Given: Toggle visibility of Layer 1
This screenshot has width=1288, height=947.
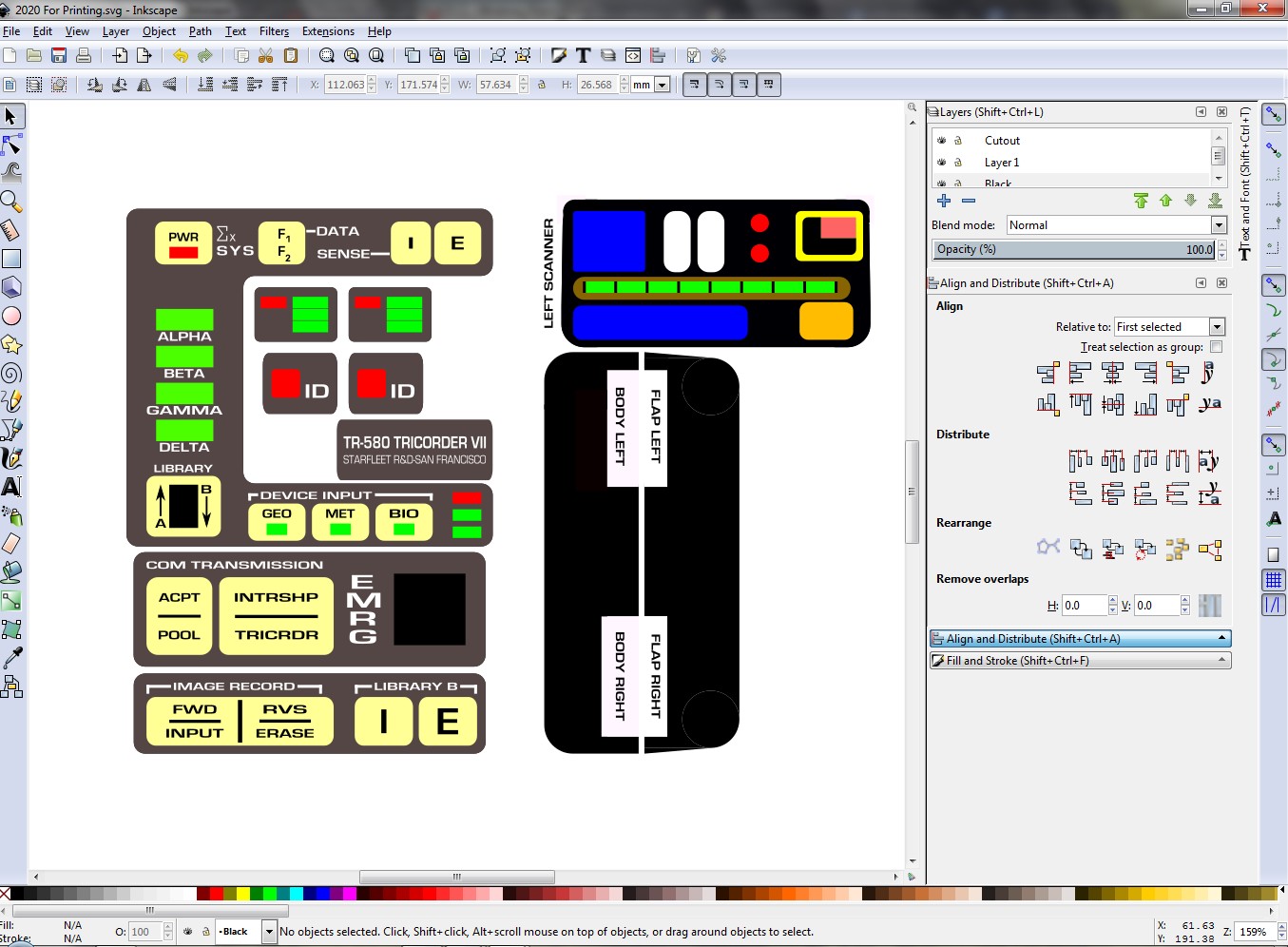Looking at the screenshot, I should pos(942,163).
